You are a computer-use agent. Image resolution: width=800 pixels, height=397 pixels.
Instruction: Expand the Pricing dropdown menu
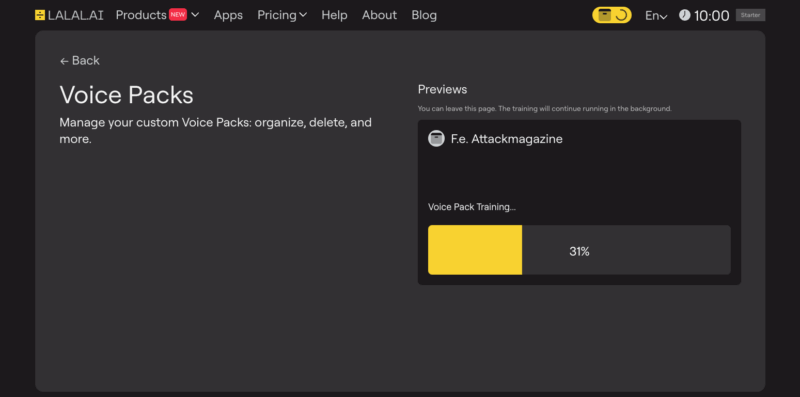[282, 15]
